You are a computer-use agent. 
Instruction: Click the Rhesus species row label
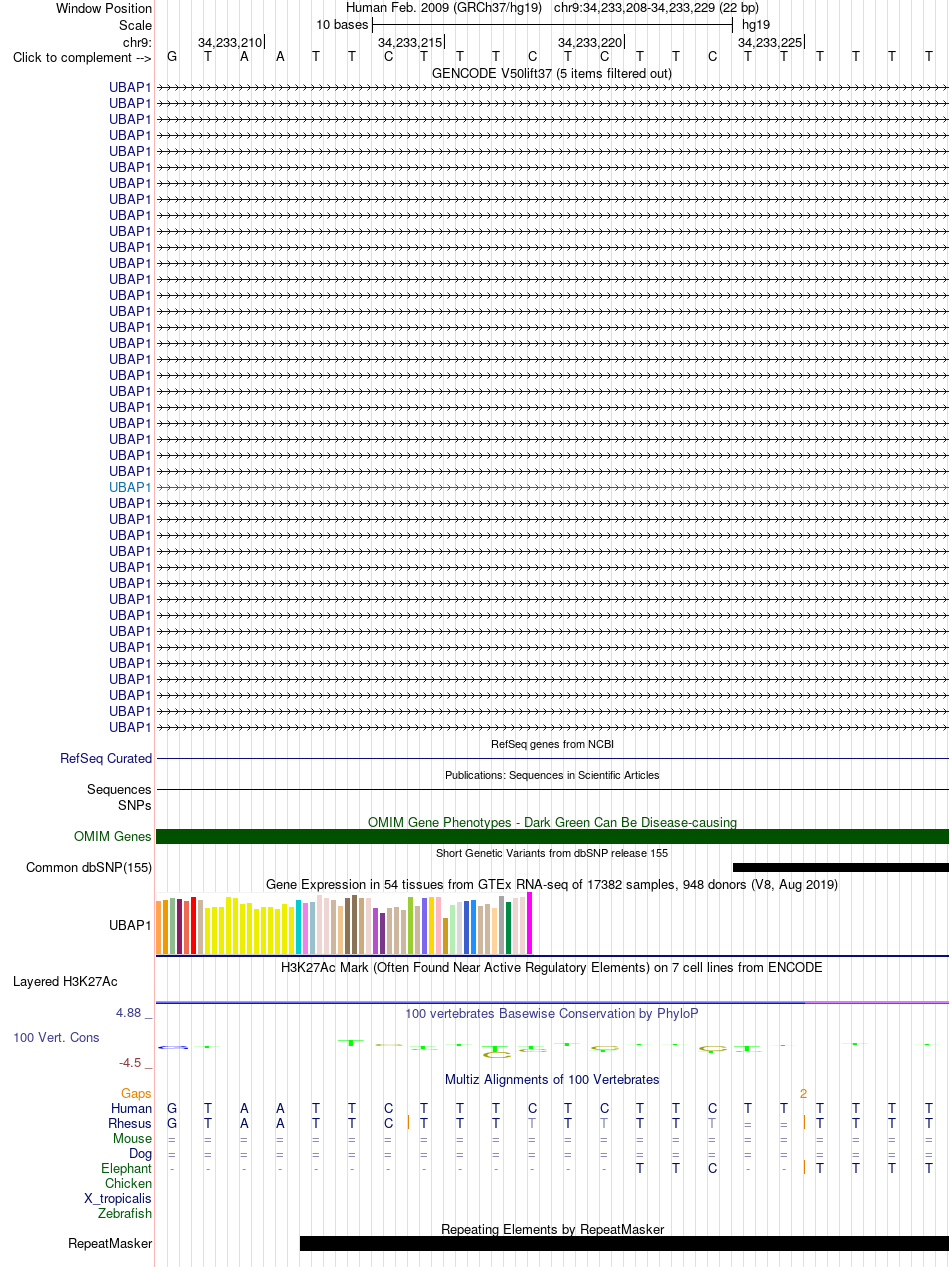130,1124
